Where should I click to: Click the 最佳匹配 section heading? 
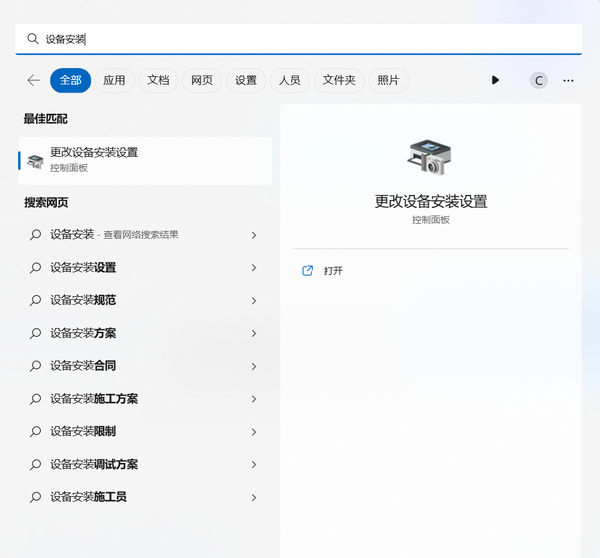point(46,119)
